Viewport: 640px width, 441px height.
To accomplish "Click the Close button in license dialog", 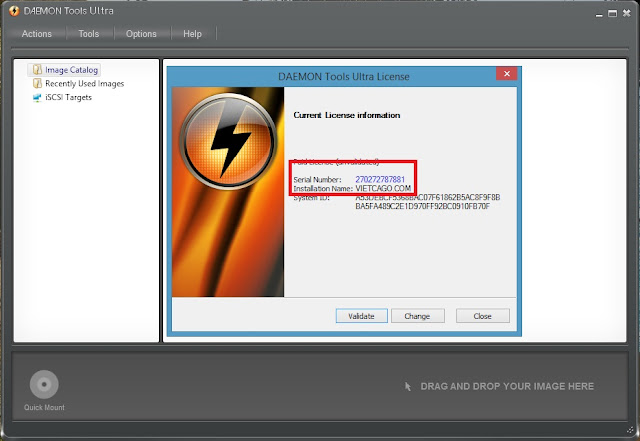I will (x=482, y=316).
